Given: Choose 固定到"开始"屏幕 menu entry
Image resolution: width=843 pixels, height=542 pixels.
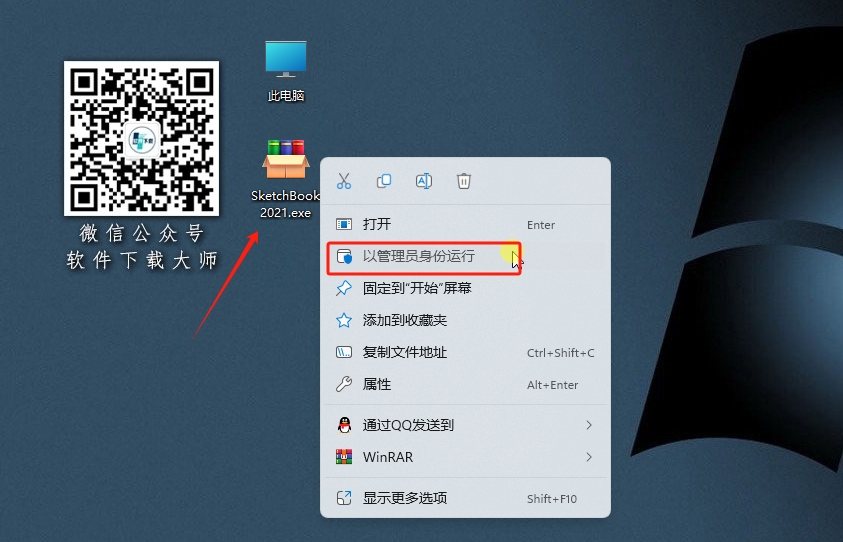Looking at the screenshot, I should [x=465, y=288].
